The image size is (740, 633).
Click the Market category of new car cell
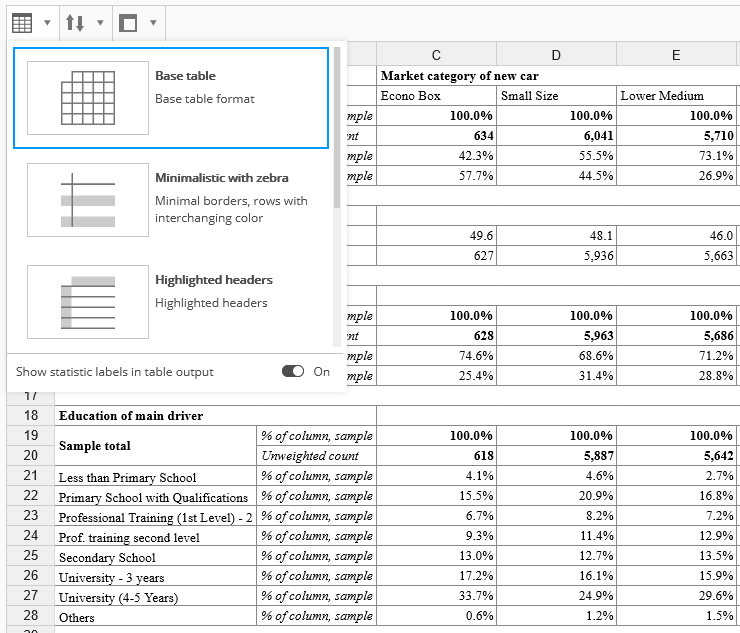(x=558, y=76)
